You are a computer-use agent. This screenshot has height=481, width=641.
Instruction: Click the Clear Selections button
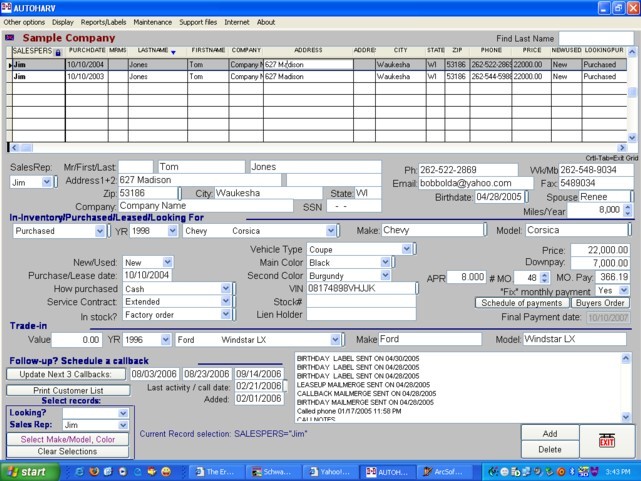pyautogui.click(x=68, y=451)
